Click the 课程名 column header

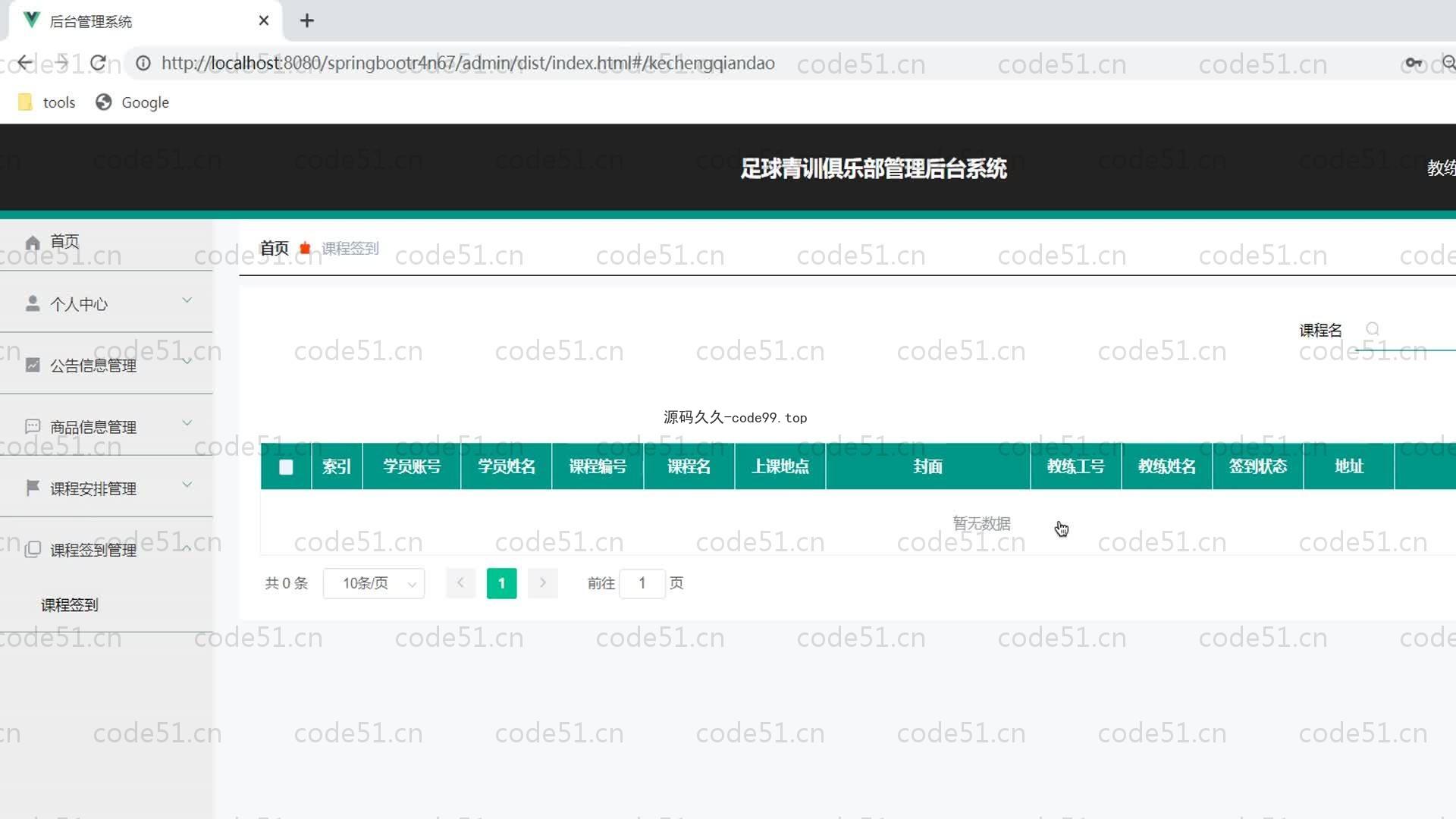point(689,466)
